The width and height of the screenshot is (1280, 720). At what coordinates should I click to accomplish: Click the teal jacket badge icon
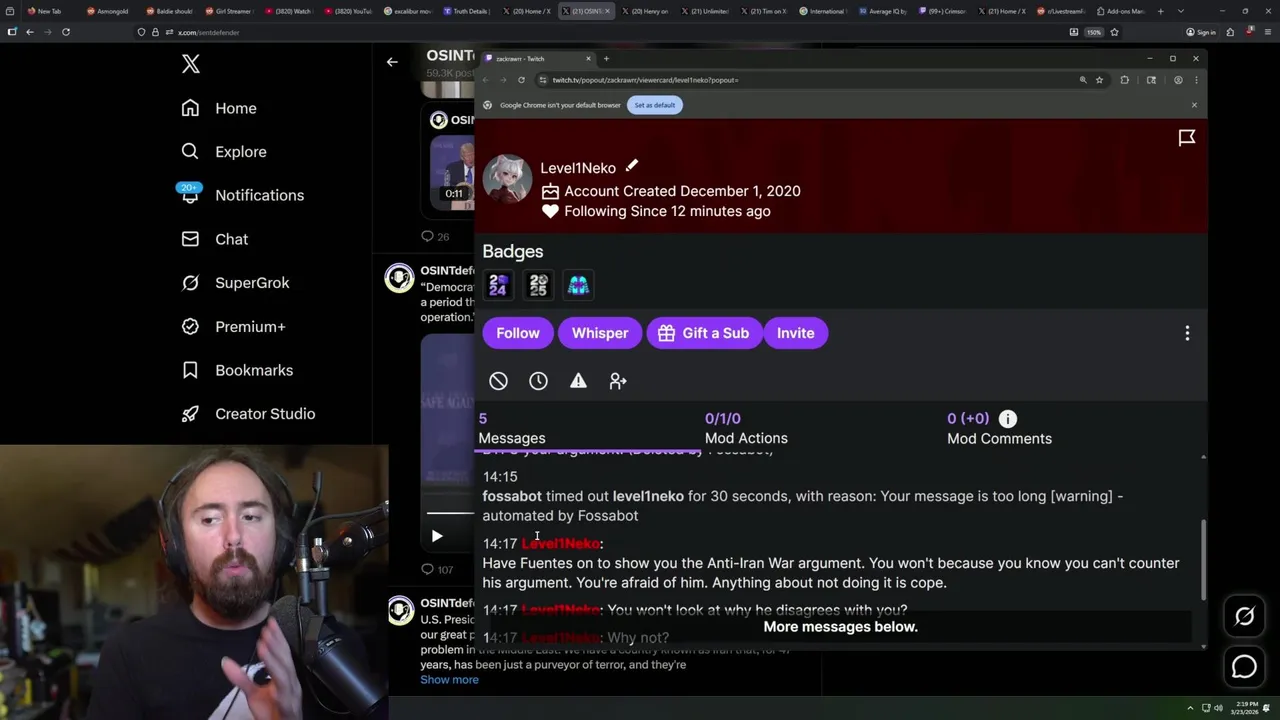point(578,286)
